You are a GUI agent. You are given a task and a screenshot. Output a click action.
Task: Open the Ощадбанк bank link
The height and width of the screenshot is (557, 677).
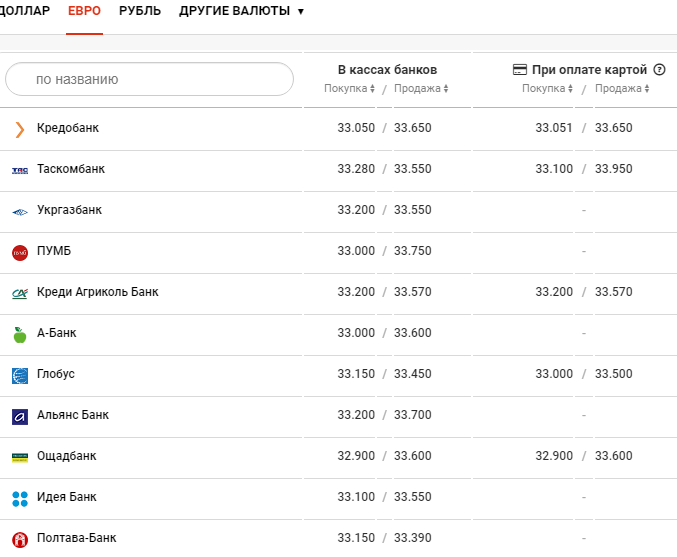(66, 456)
